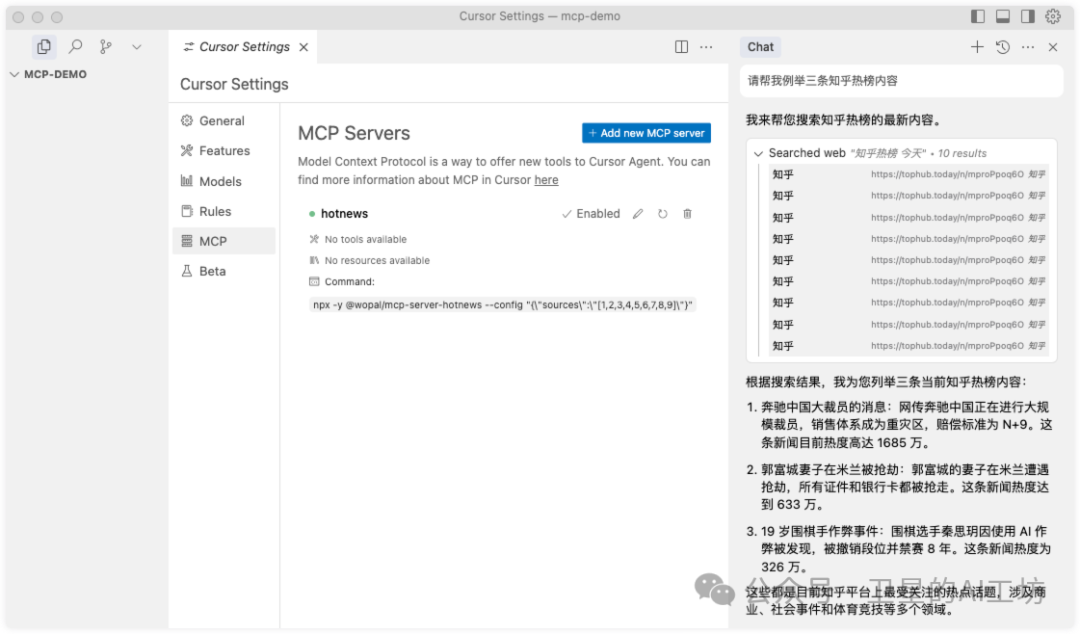1080x634 pixels.
Task: Click the General gear icon
Action: (187, 121)
